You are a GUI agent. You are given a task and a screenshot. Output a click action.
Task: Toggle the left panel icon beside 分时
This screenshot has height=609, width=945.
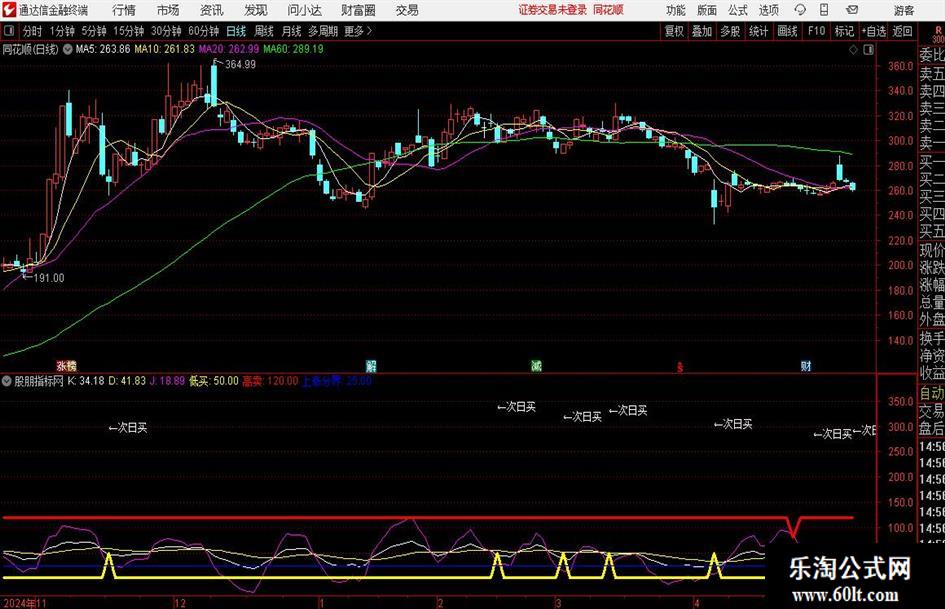[9, 31]
